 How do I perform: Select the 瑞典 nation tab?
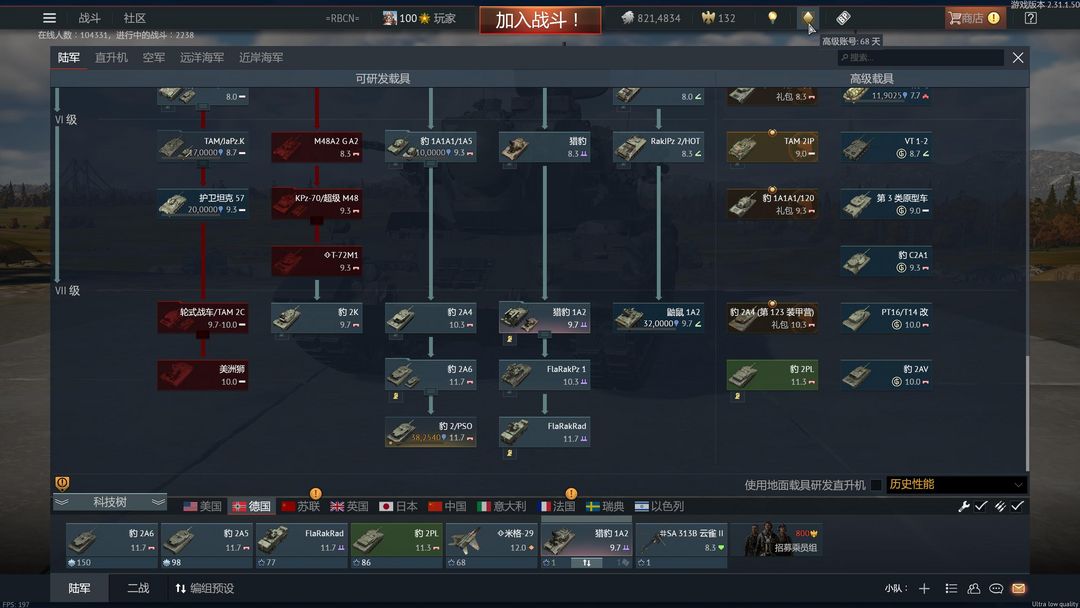point(605,506)
